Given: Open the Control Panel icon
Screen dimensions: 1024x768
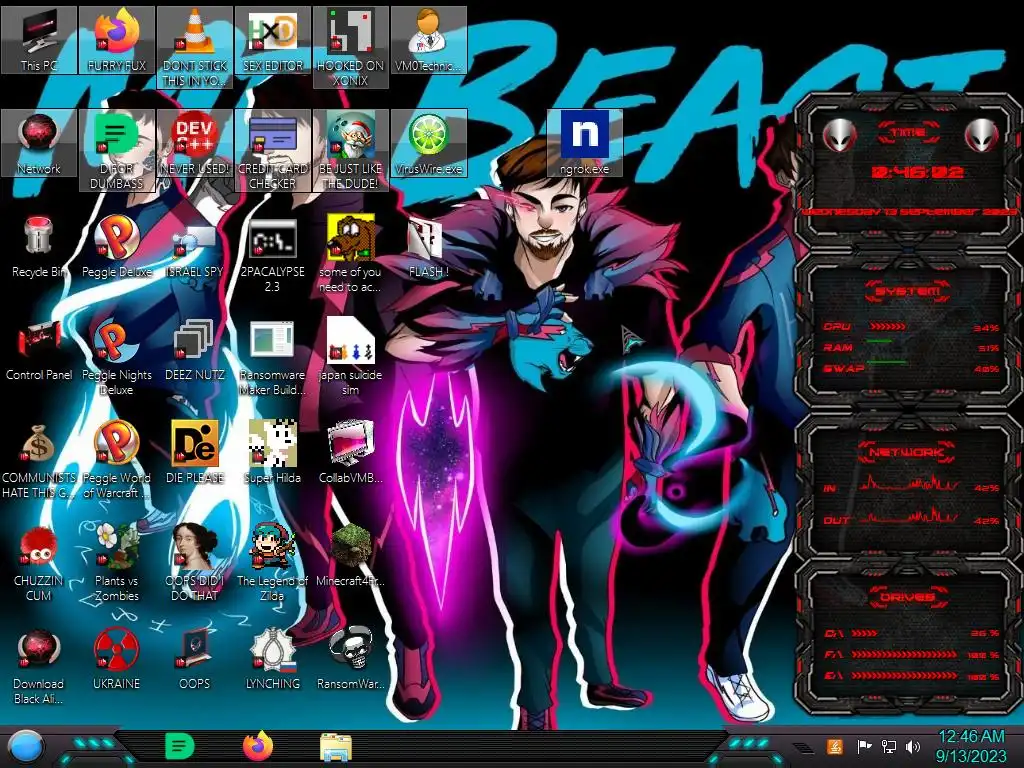Looking at the screenshot, I should tap(39, 349).
